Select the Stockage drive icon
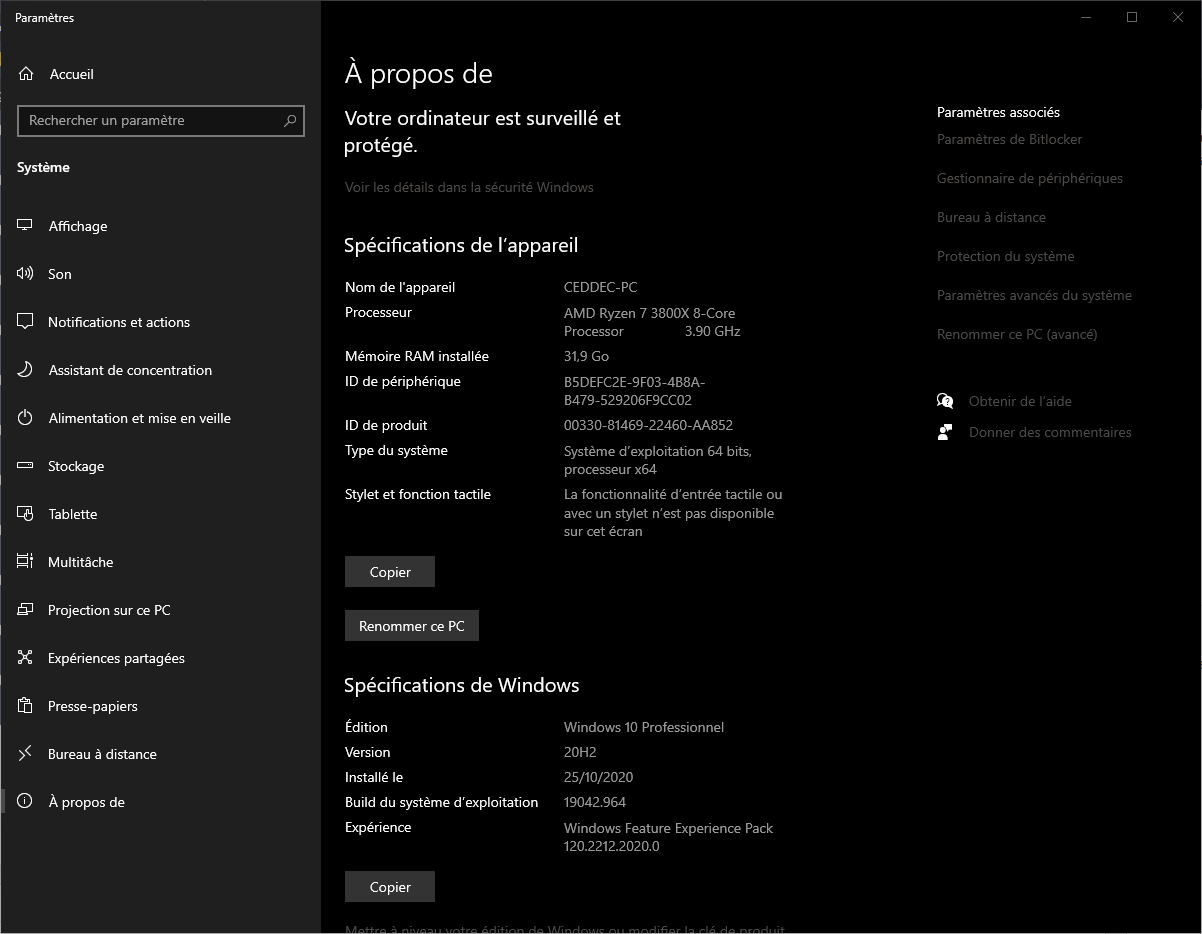The width and height of the screenshot is (1202, 934). [x=26, y=466]
